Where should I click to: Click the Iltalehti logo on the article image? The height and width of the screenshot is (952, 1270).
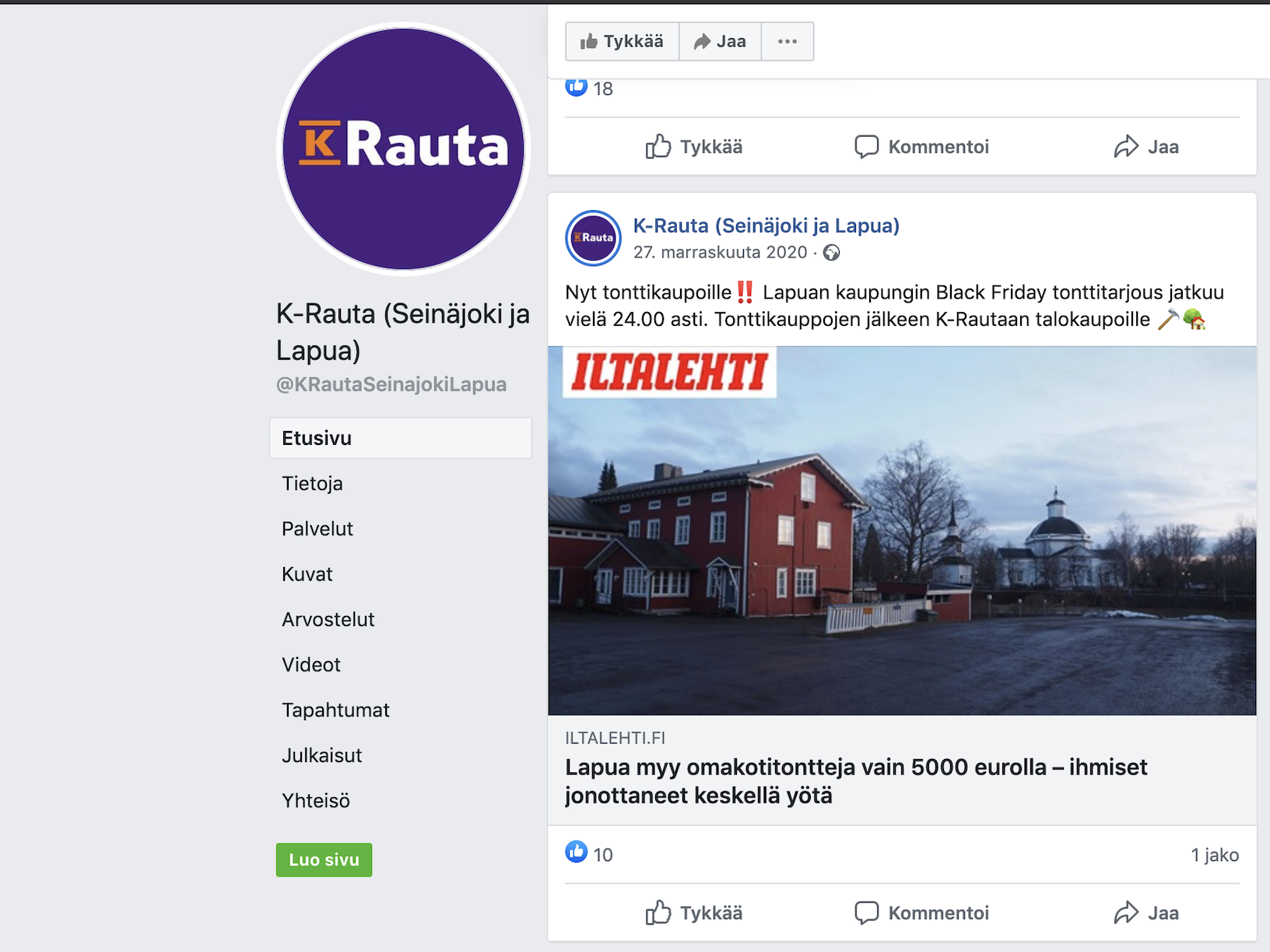pyautogui.click(x=669, y=372)
